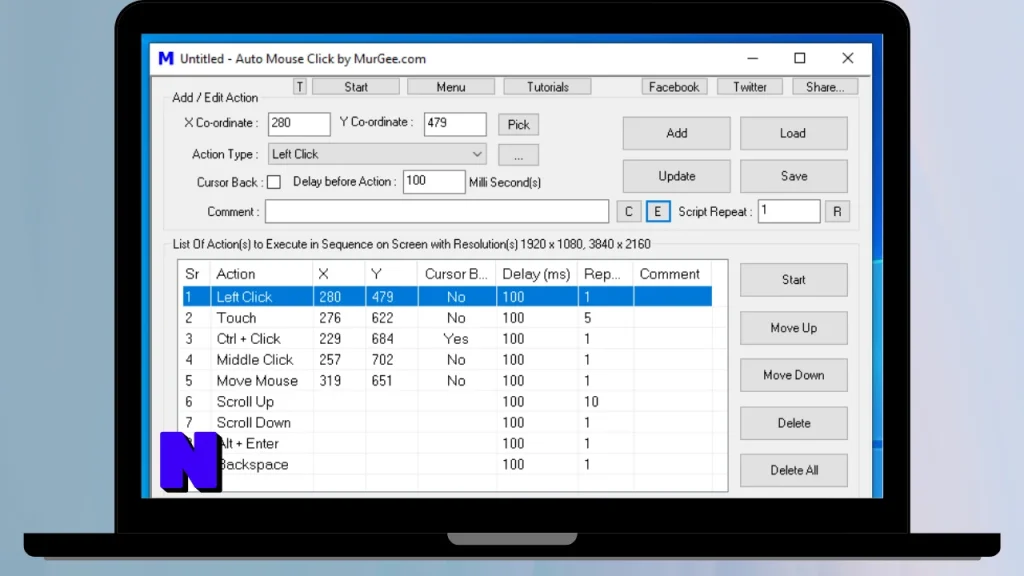Open the Tutorials button
The height and width of the screenshot is (576, 1024).
[547, 87]
